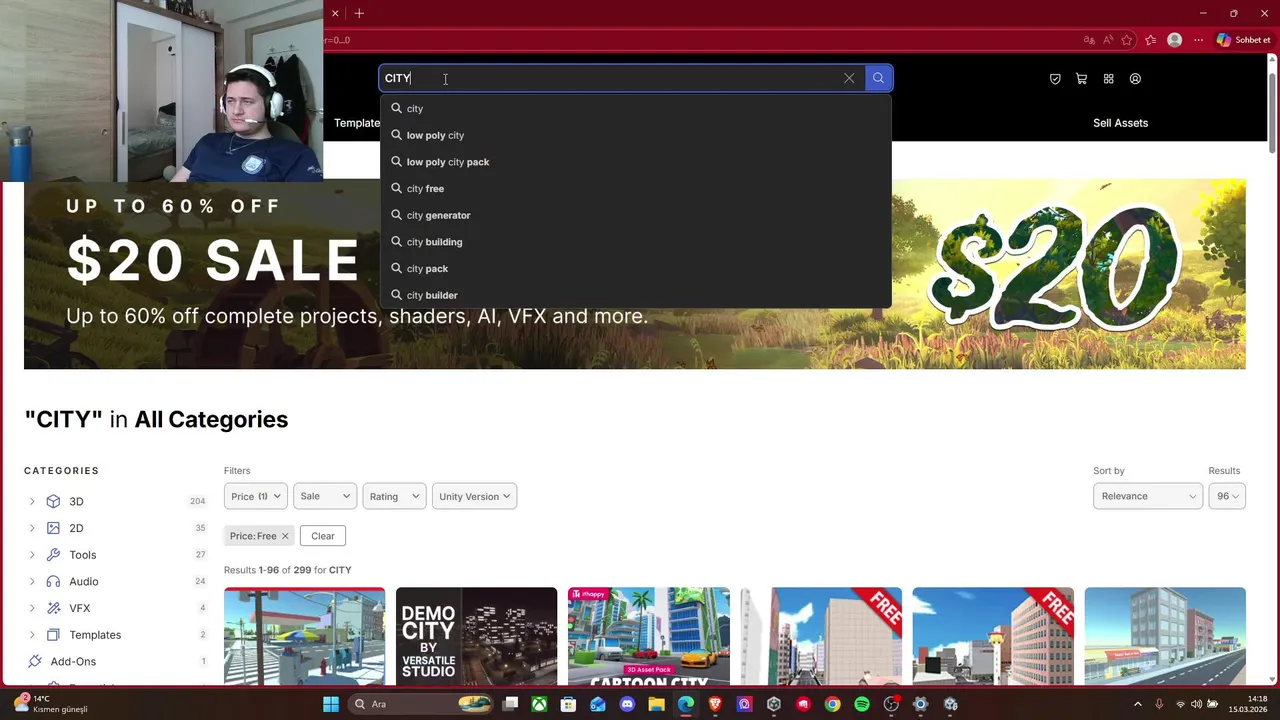Open Unity Hub from taskbar
Image resolution: width=1280 pixels, height=720 pixels.
point(773,704)
